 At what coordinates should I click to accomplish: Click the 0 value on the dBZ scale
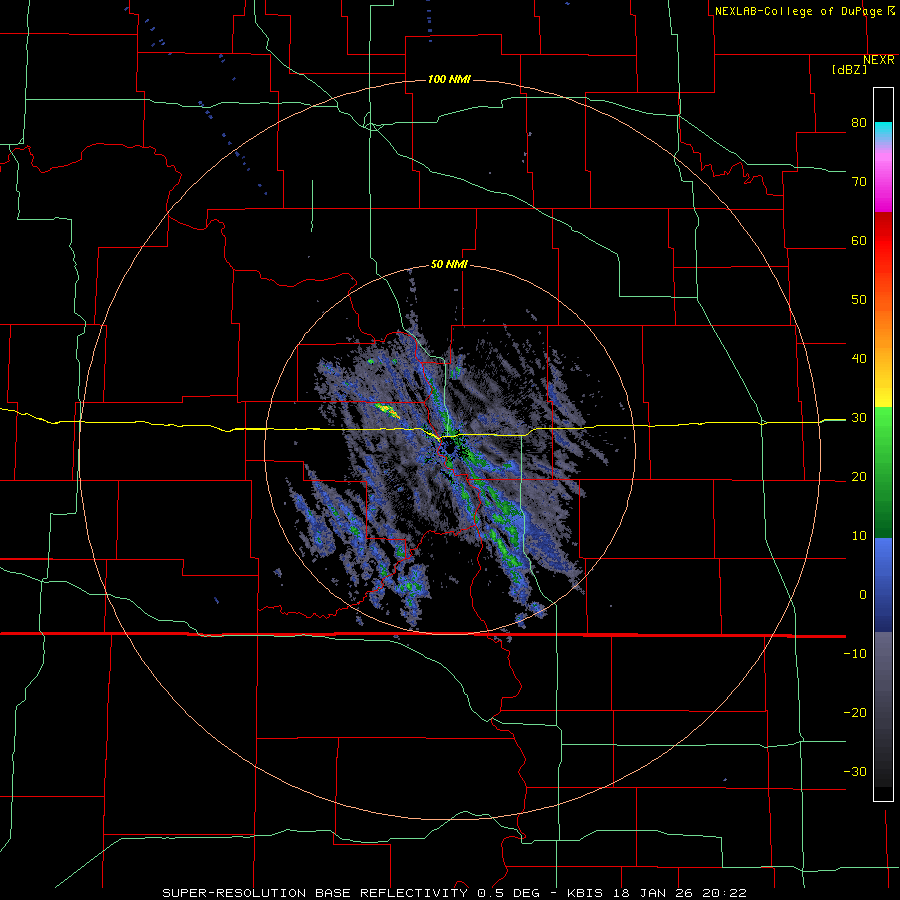click(x=863, y=595)
